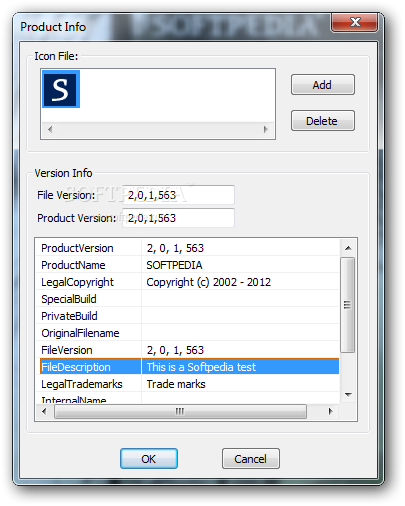Screen dimensions: 405x506
Task: Select the ProductName row
Action: tap(188, 265)
